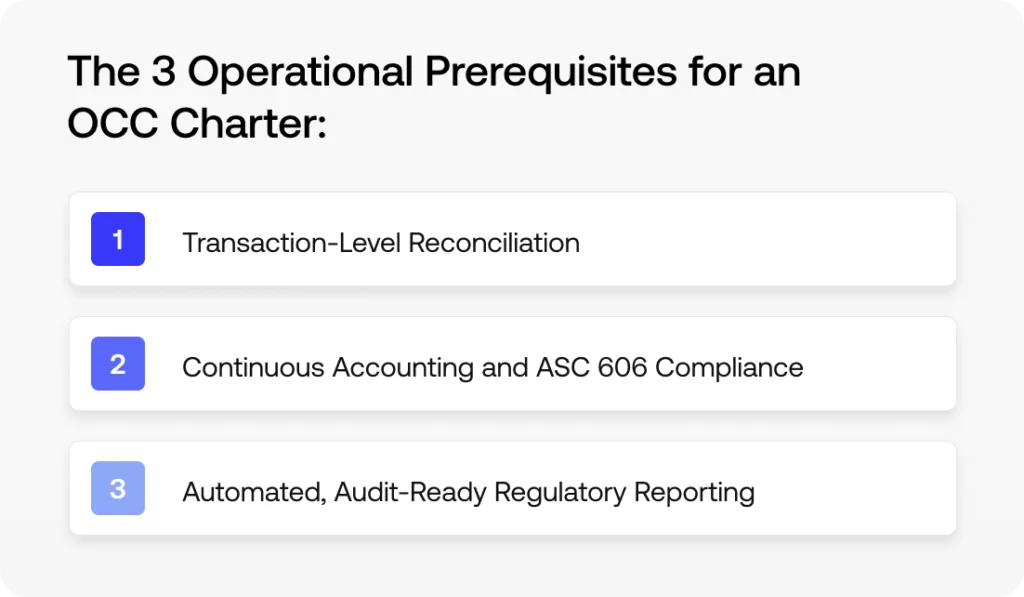Select Automated, Audit-Ready Regulatory Reporting text
This screenshot has width=1024, height=597.
(x=468, y=492)
